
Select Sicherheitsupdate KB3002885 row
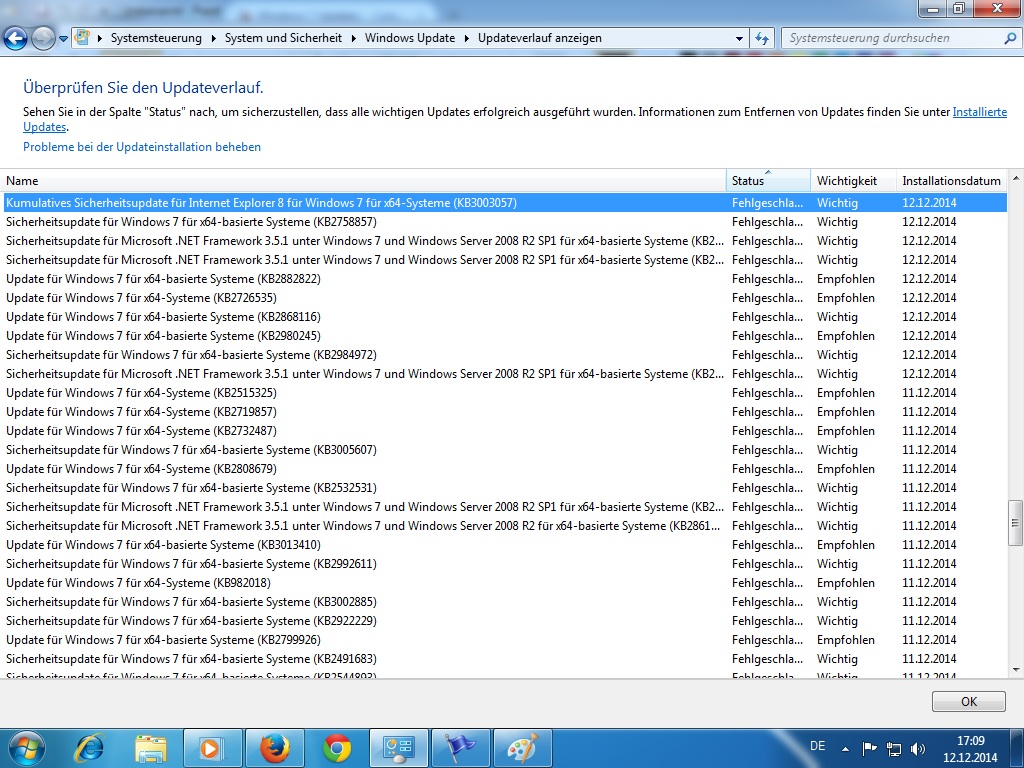point(505,601)
